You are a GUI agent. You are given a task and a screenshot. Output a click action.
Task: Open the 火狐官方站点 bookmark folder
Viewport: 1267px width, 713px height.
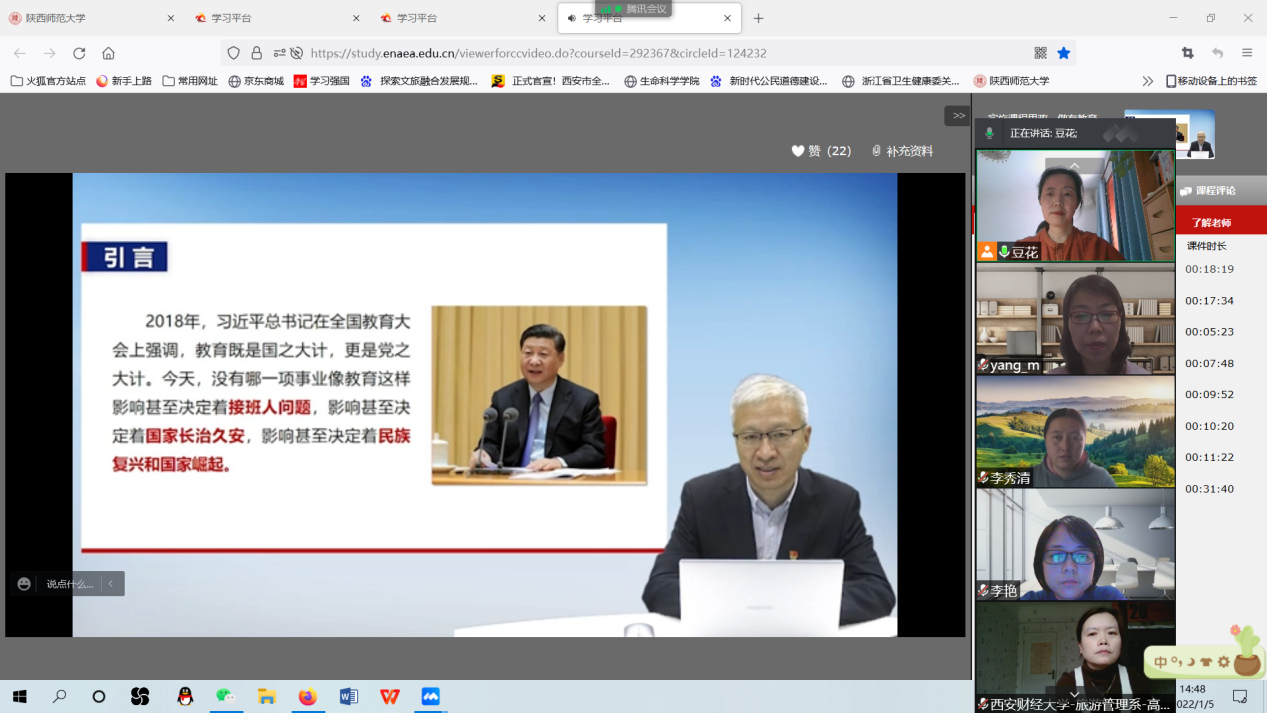point(48,81)
